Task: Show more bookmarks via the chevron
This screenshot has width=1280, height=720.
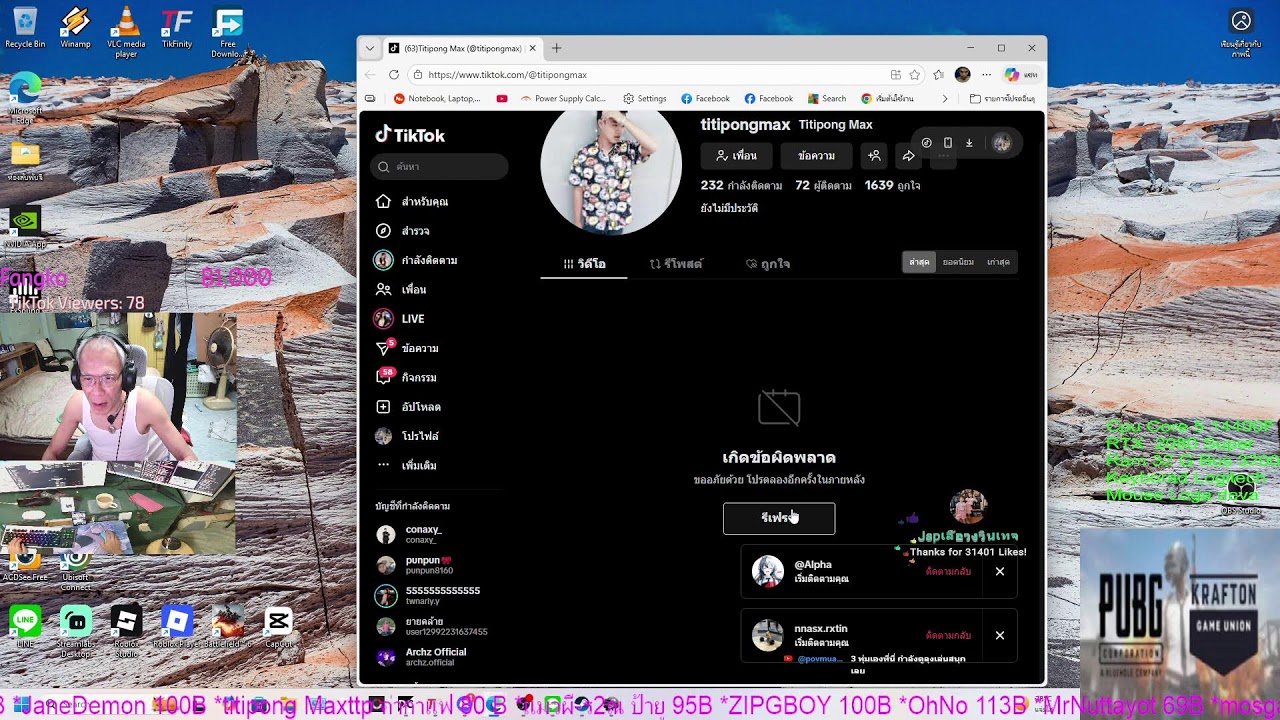Action: [945, 99]
